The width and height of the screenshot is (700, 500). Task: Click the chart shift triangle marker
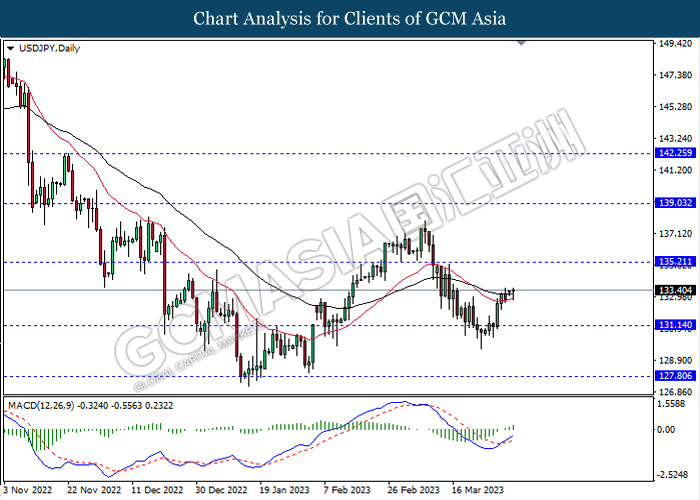[521, 43]
